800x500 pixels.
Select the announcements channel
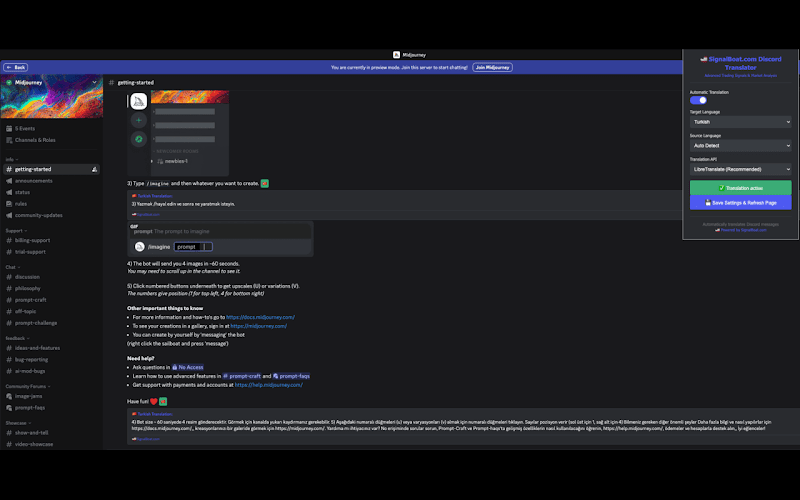coord(34,181)
